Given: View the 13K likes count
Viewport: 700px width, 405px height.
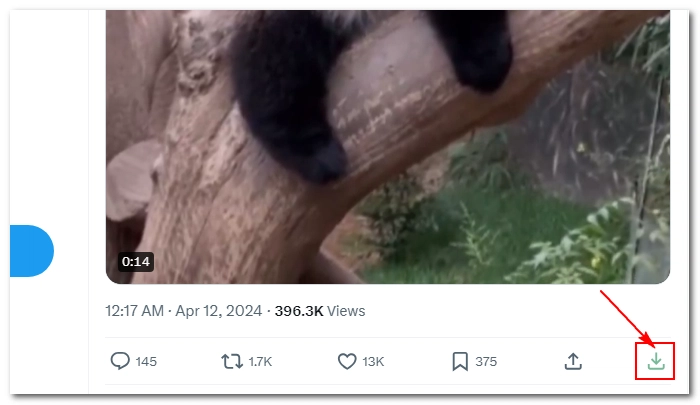Looking at the screenshot, I should pyautogui.click(x=373, y=361).
